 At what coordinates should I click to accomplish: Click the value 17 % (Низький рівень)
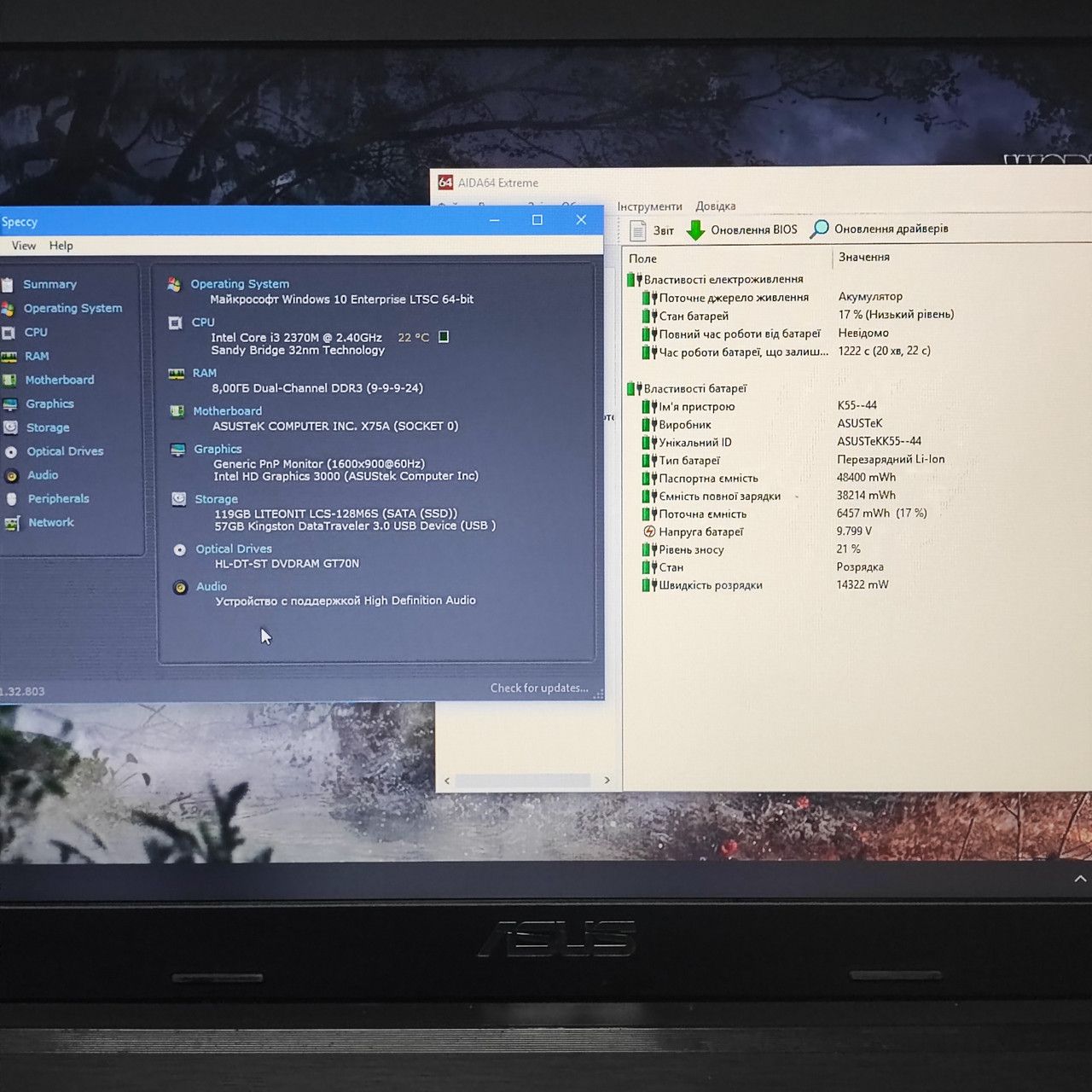click(896, 315)
